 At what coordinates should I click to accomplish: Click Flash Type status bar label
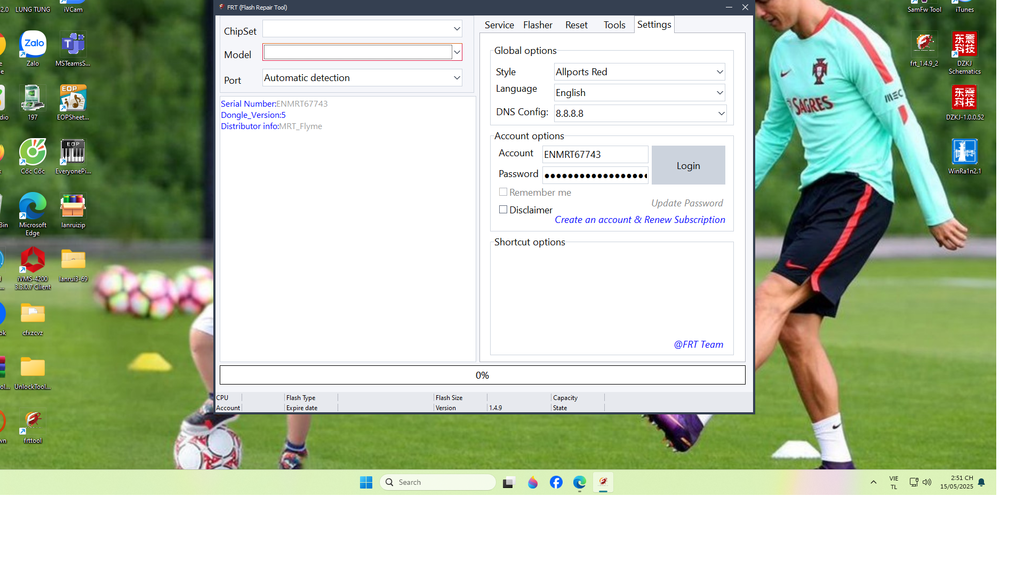(300, 397)
